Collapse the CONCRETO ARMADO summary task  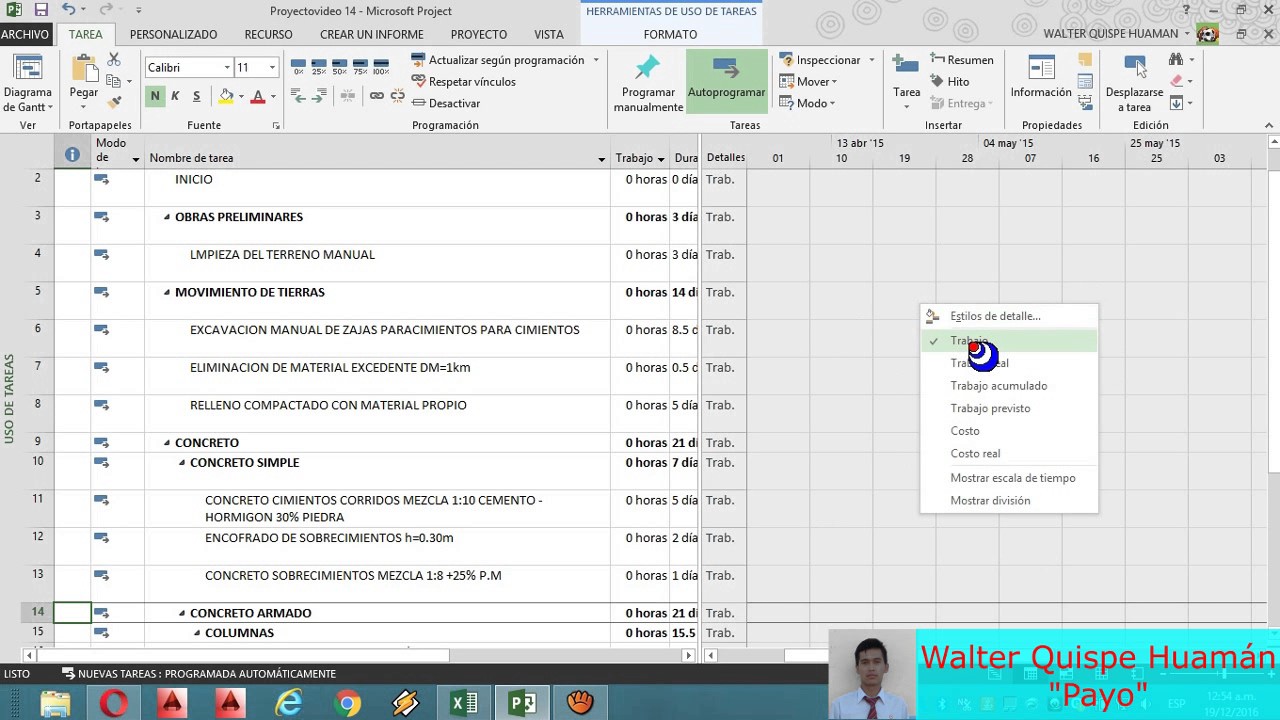tap(182, 613)
